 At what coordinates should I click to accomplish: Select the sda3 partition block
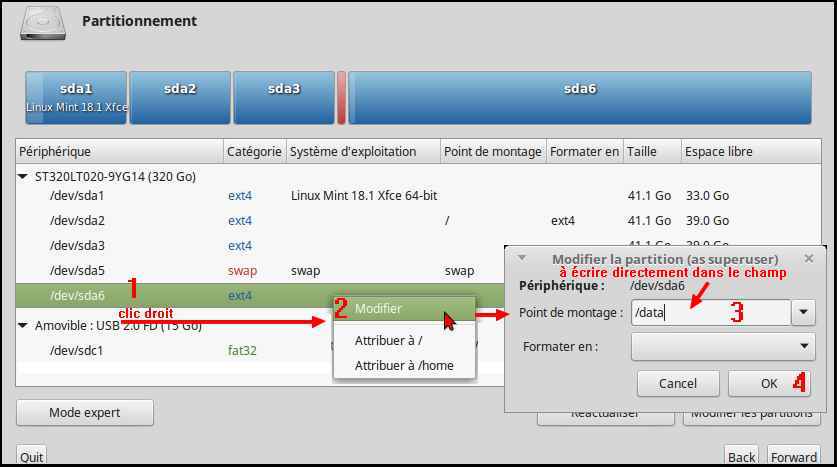tap(283, 97)
